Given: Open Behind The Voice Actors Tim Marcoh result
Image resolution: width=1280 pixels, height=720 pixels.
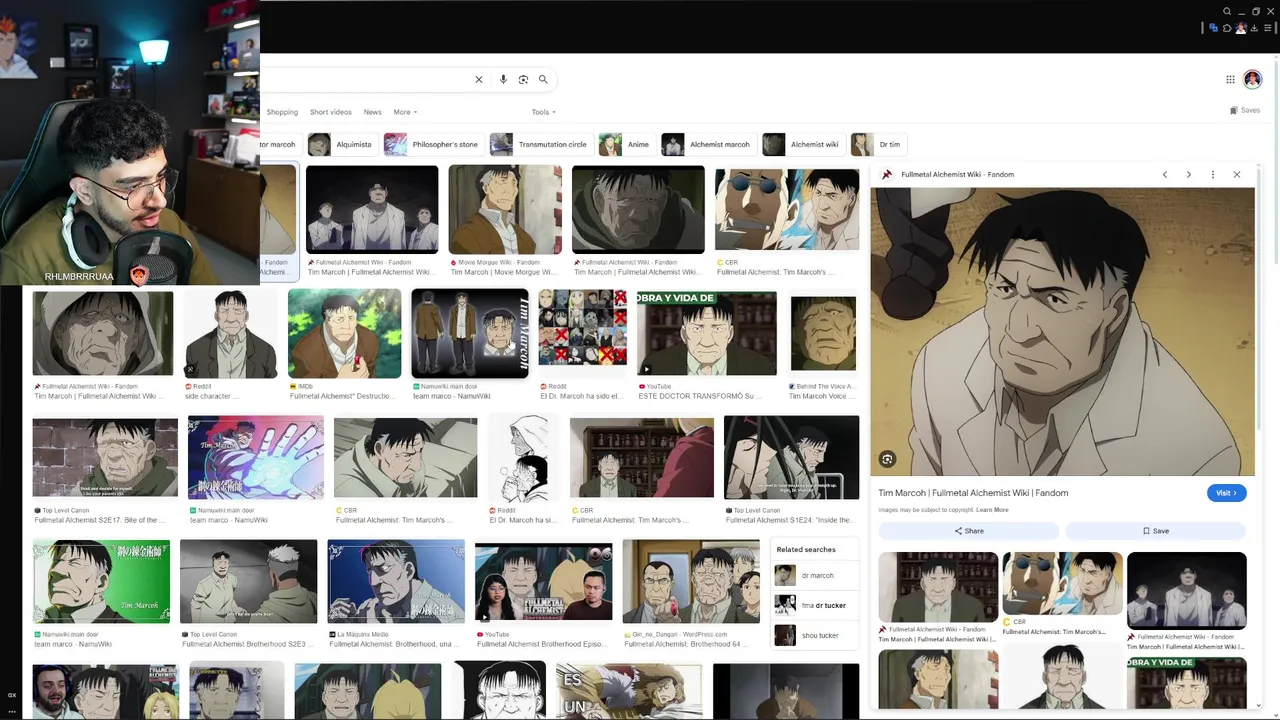Looking at the screenshot, I should (x=823, y=334).
